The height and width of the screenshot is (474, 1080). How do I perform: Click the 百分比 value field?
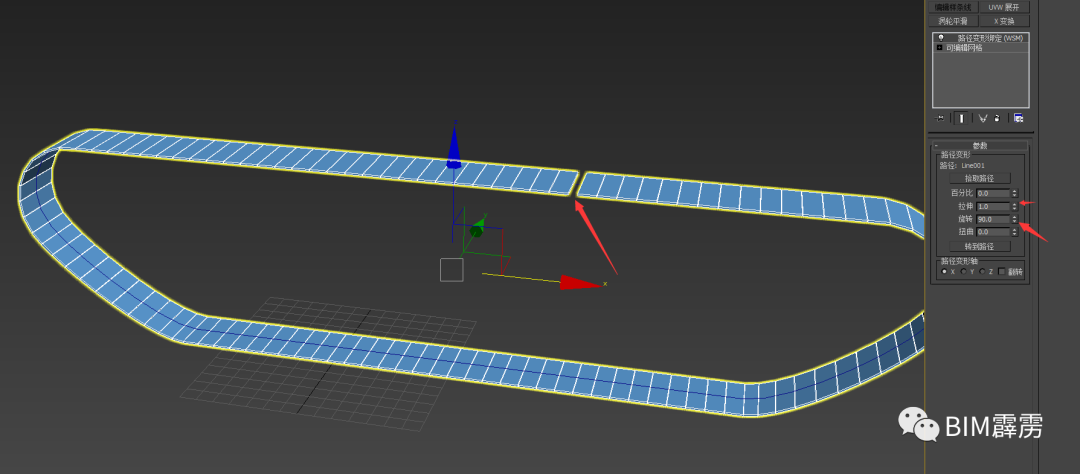[x=993, y=194]
